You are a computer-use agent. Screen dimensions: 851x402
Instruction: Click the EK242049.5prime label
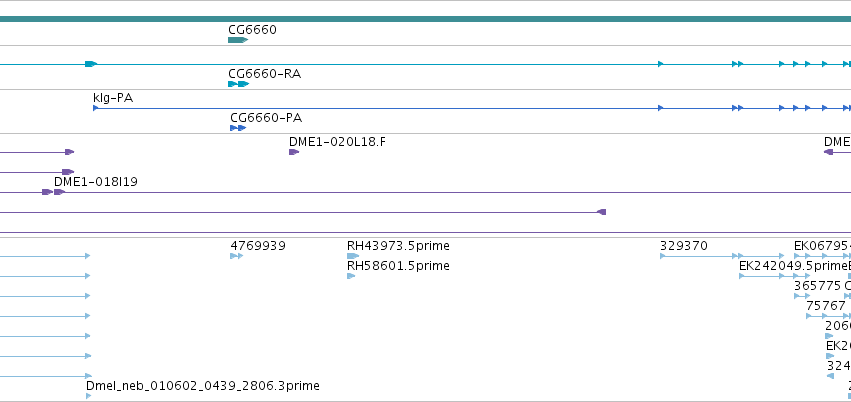pos(793,266)
